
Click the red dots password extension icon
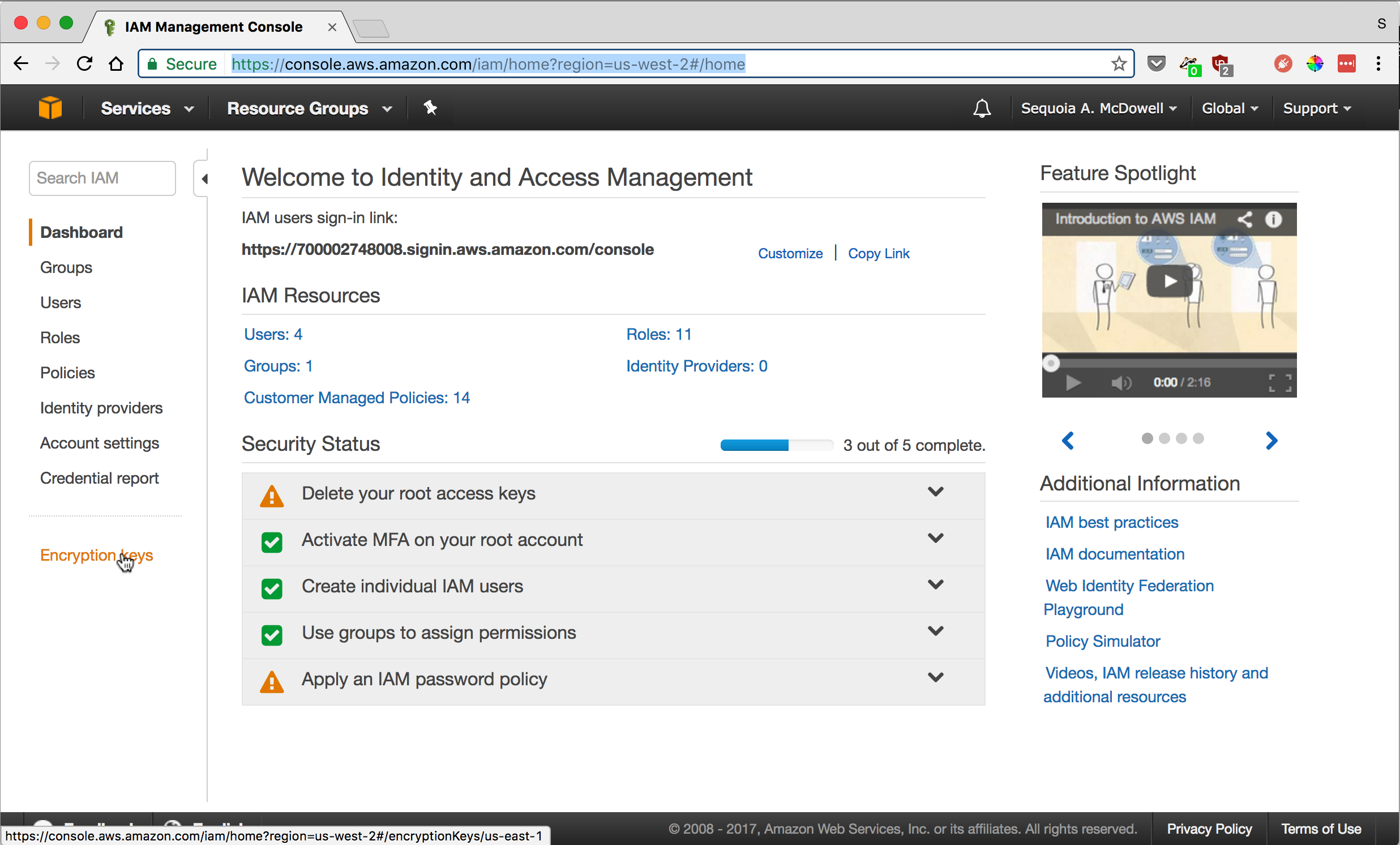click(1347, 63)
